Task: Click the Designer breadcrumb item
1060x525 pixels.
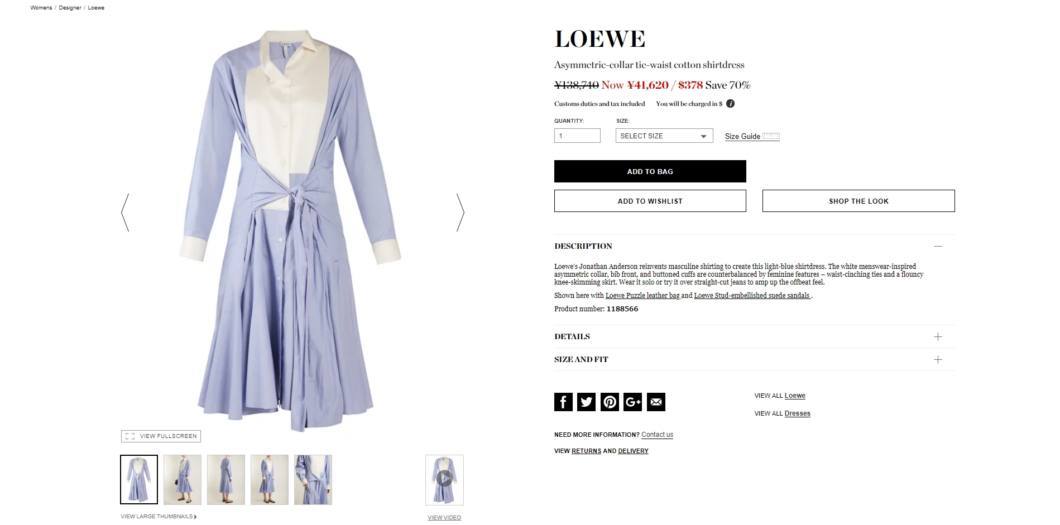Action: (x=70, y=7)
